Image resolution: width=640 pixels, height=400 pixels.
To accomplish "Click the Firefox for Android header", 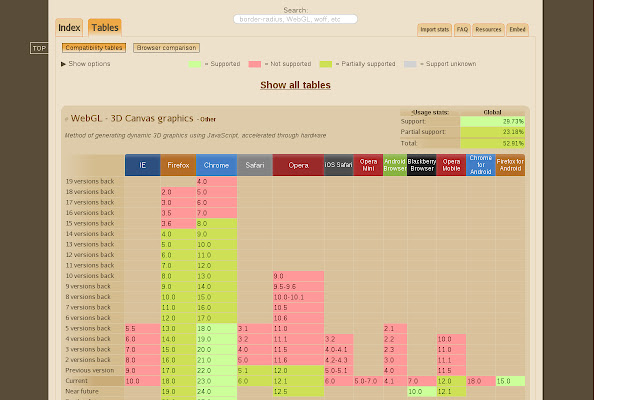I will [x=510, y=165].
